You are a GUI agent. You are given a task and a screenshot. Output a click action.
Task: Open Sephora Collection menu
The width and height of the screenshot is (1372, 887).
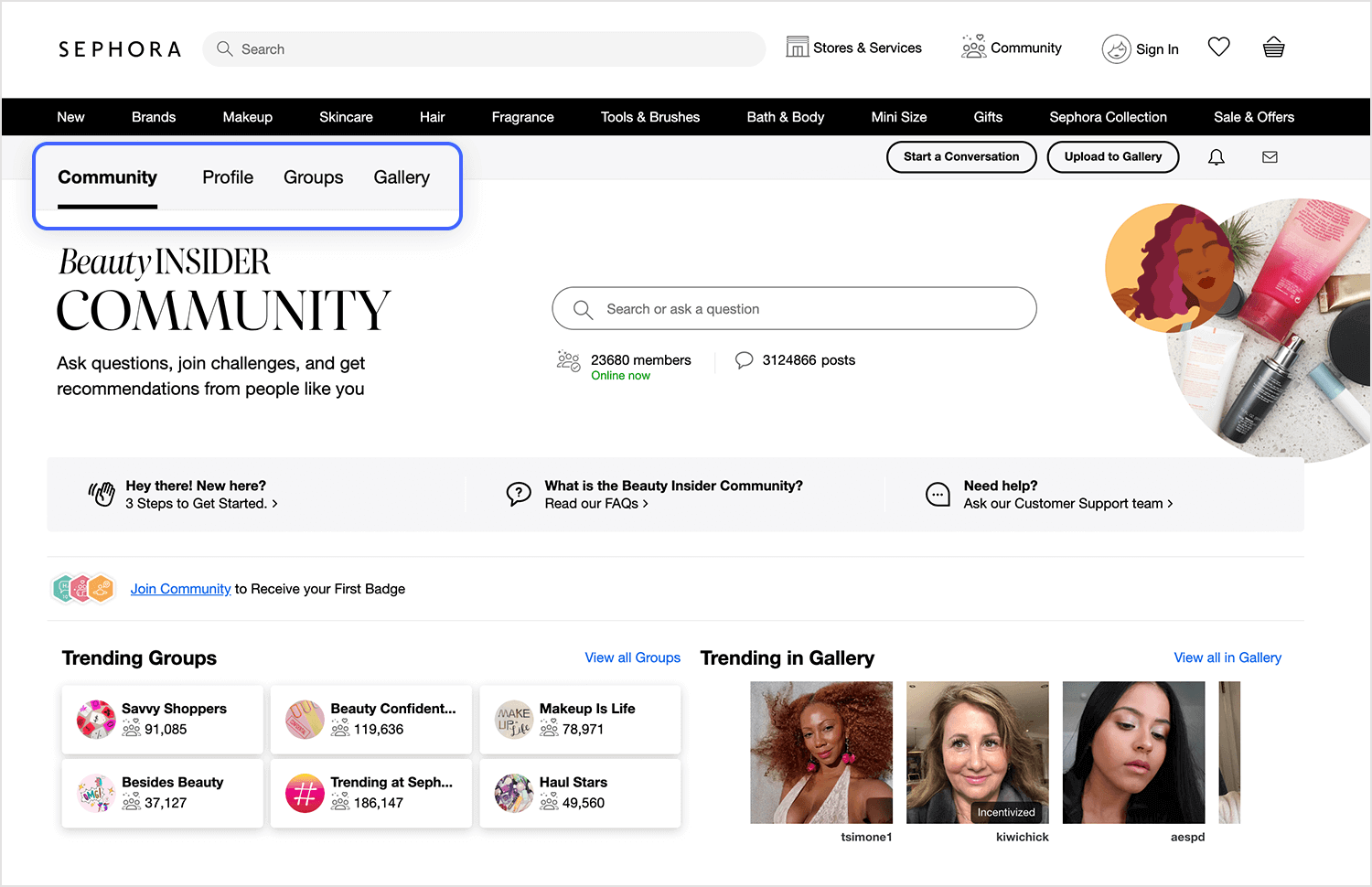1108,117
